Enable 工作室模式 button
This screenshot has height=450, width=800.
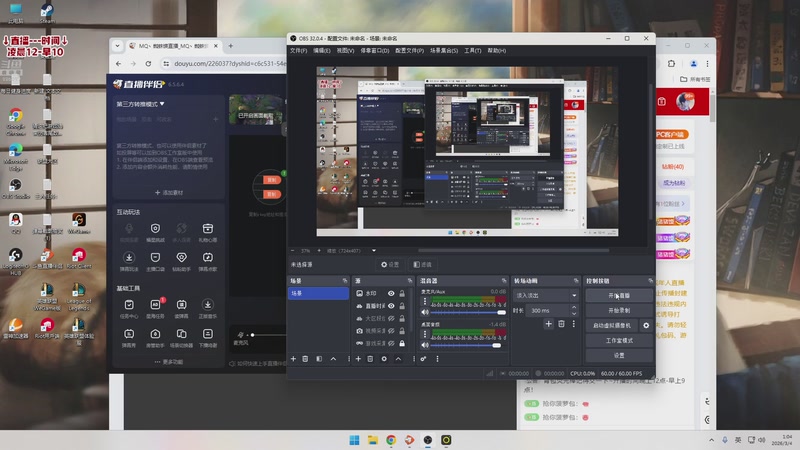pos(619,340)
